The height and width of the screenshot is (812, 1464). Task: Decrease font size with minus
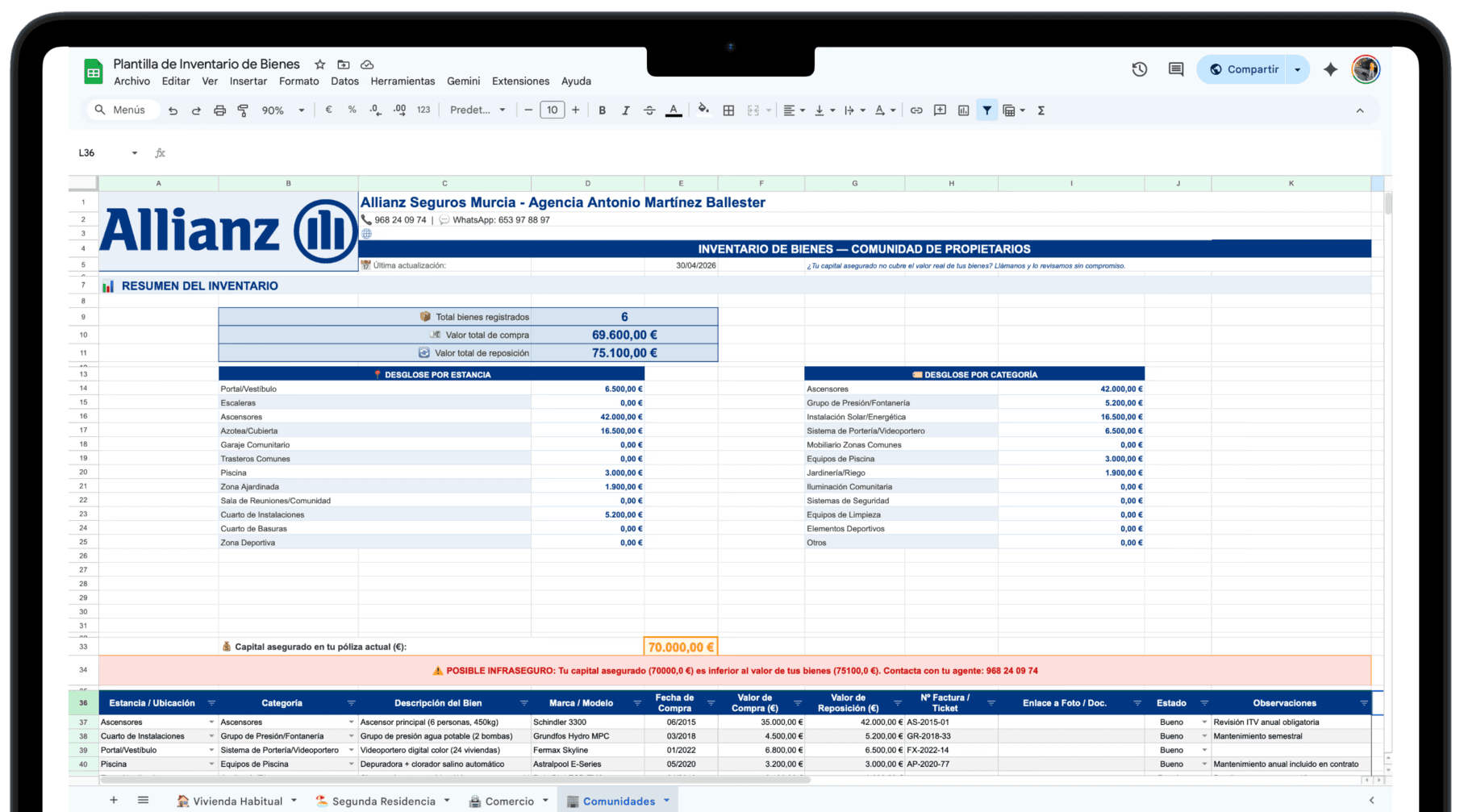tap(528, 110)
